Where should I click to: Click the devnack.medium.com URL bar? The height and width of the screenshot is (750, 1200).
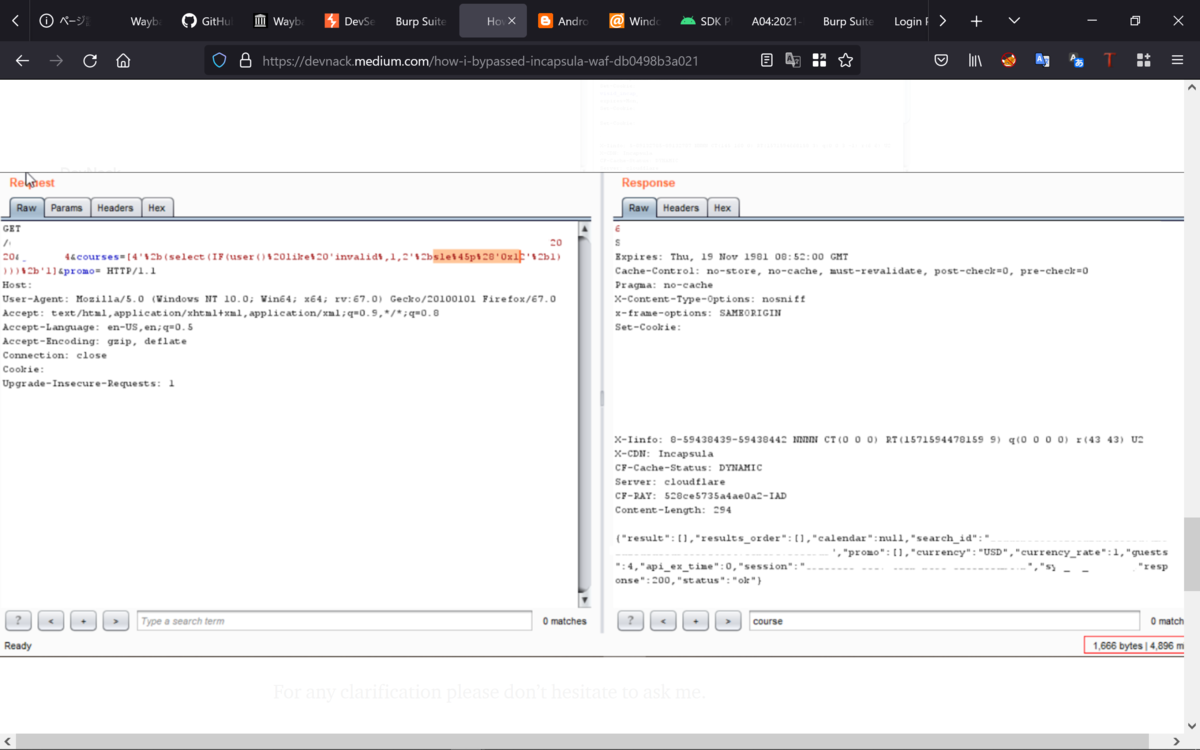(x=480, y=61)
